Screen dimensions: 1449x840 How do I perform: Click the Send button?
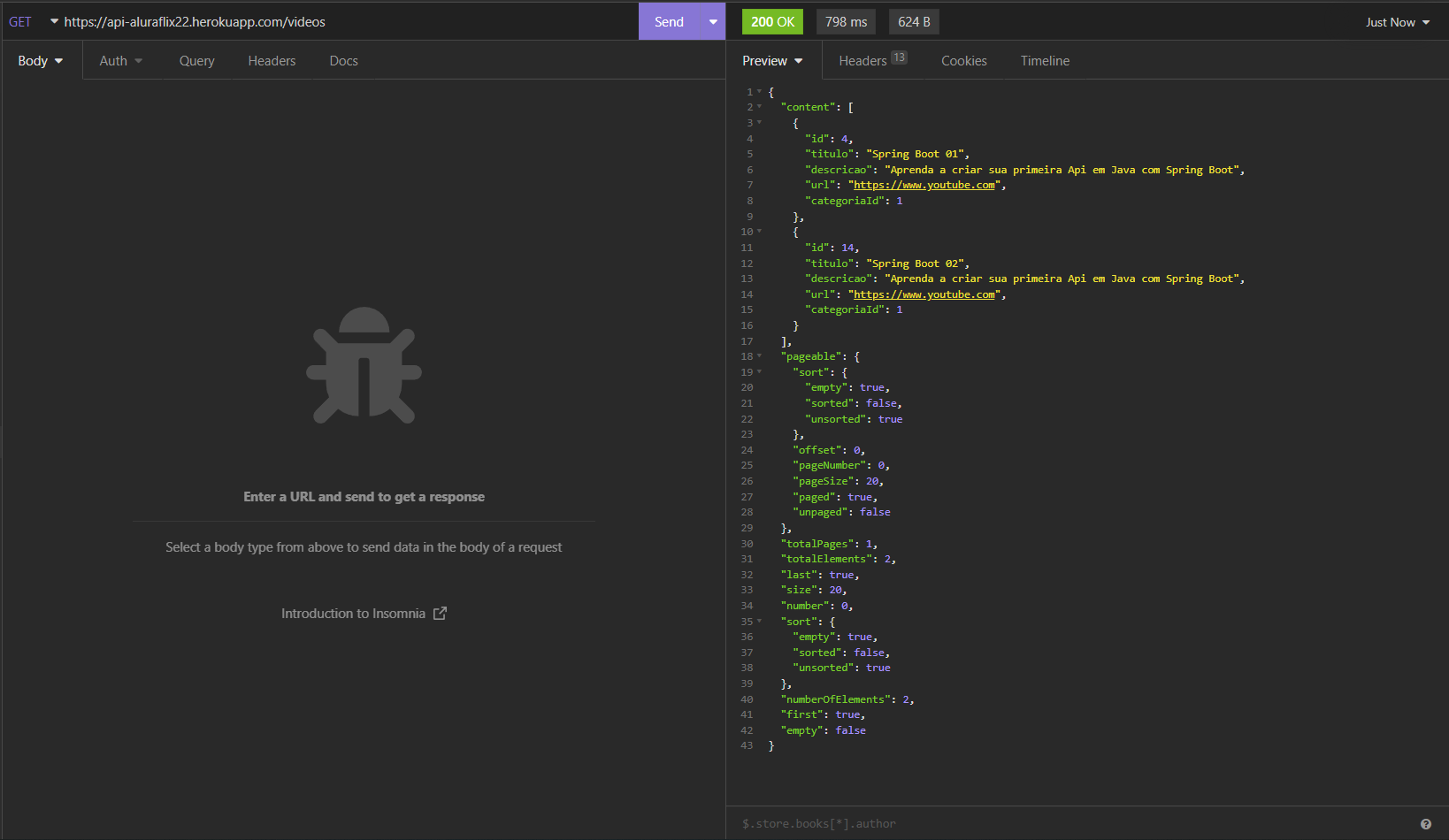click(x=669, y=20)
